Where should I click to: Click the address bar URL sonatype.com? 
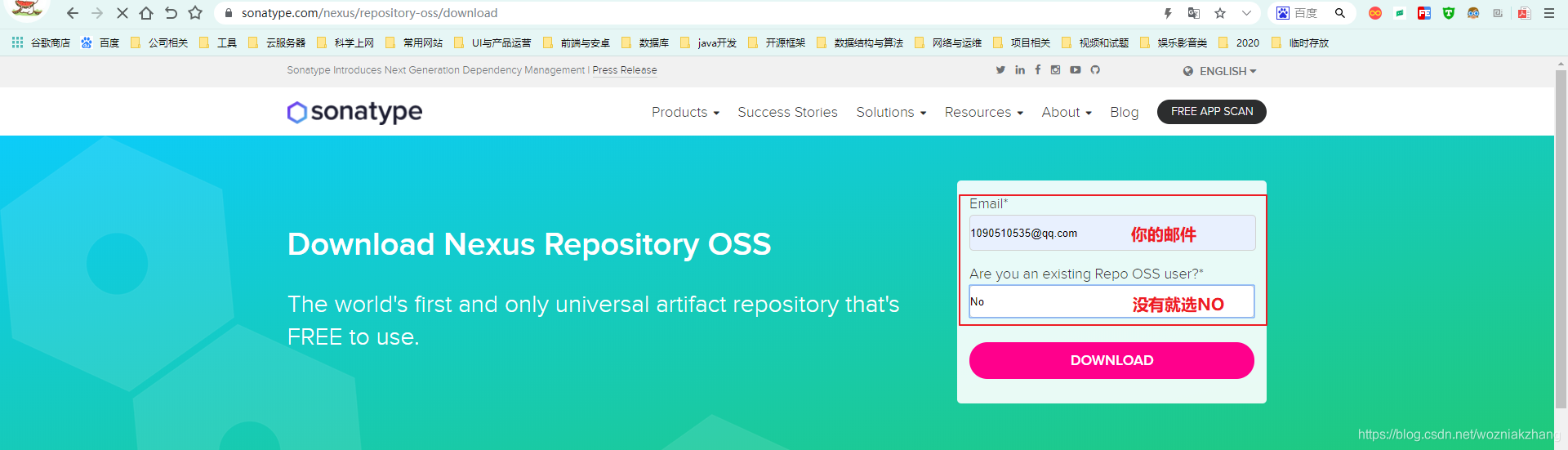click(369, 13)
